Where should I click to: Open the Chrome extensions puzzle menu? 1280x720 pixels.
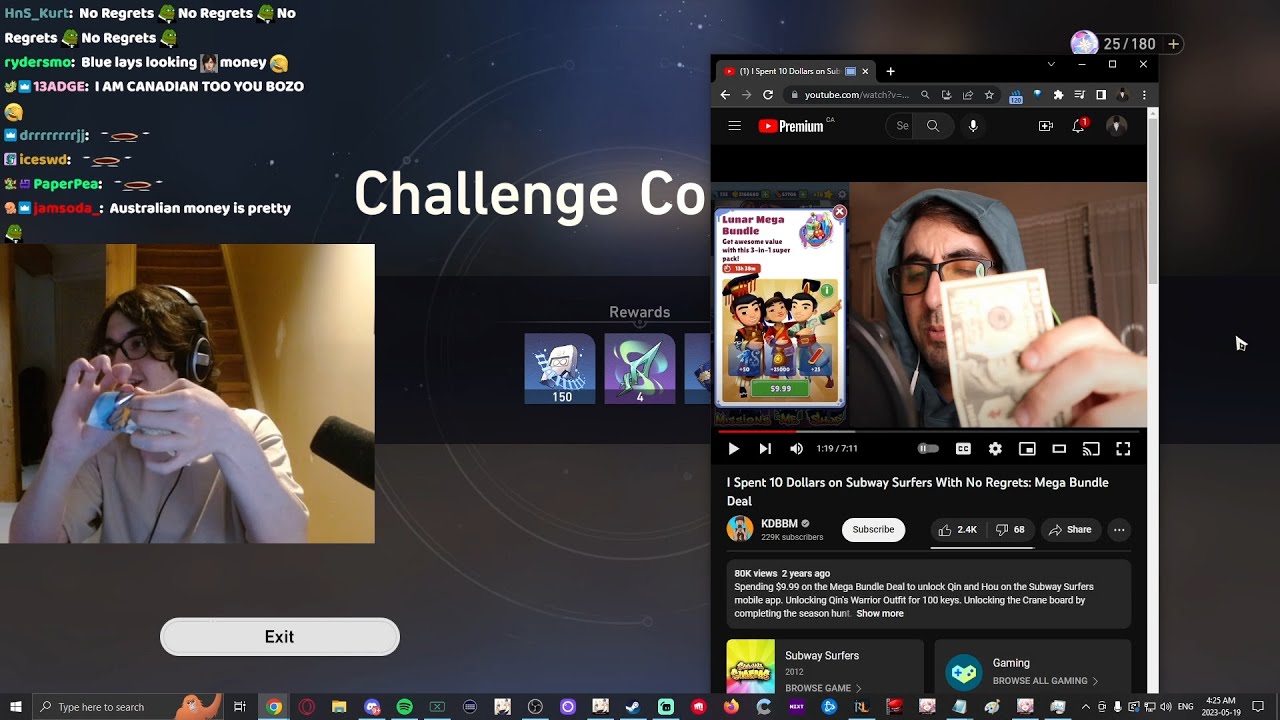pyautogui.click(x=1058, y=95)
